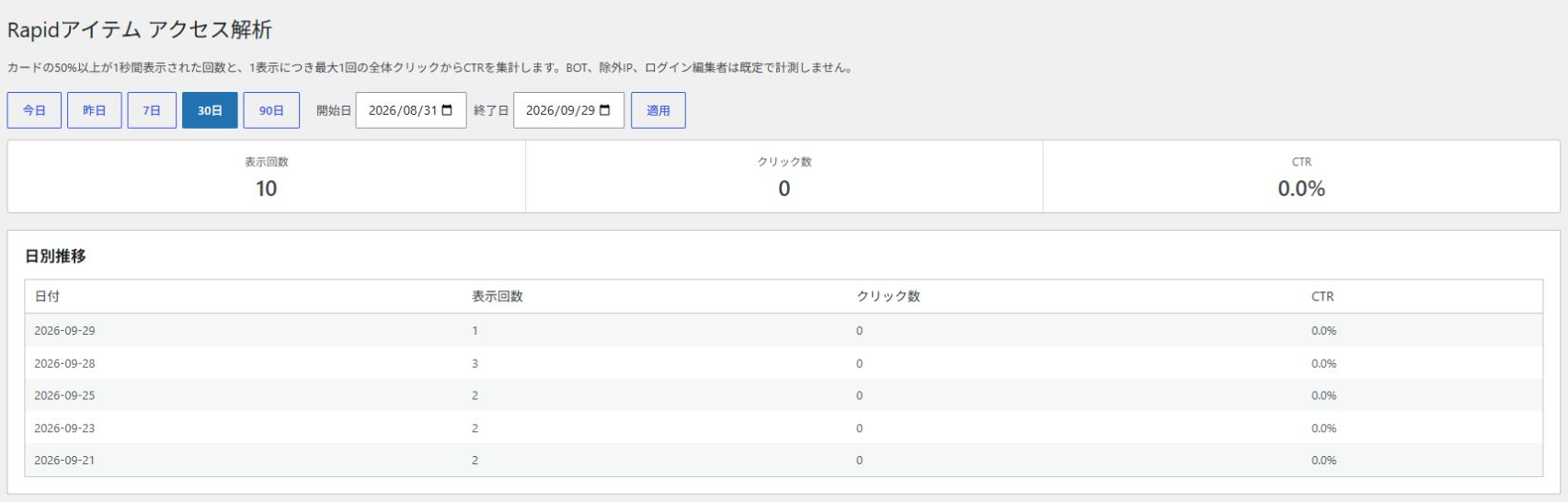The width and height of the screenshot is (1568, 502).
Task: Apply the date range with 適用
Action: pos(658,110)
